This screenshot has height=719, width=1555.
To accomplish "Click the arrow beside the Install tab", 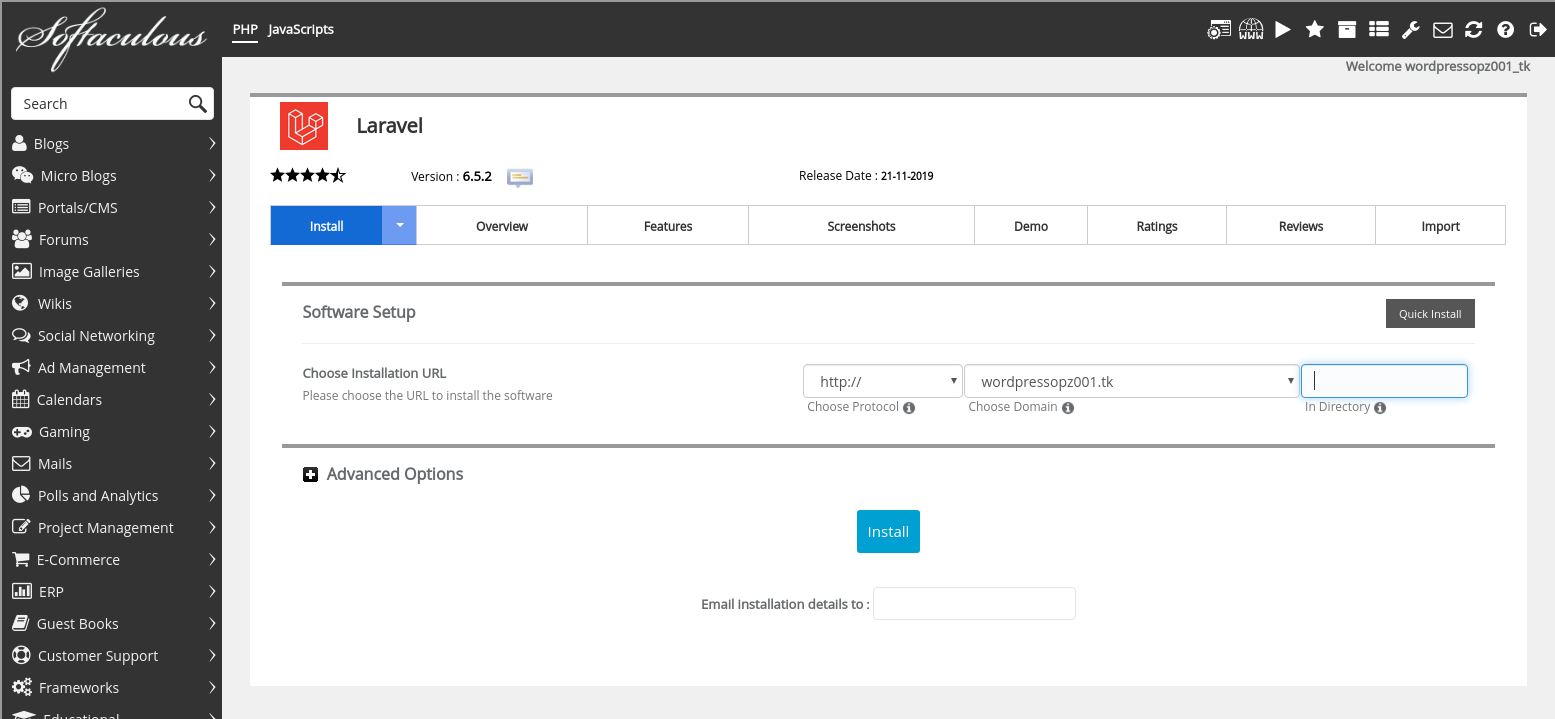I will (399, 226).
